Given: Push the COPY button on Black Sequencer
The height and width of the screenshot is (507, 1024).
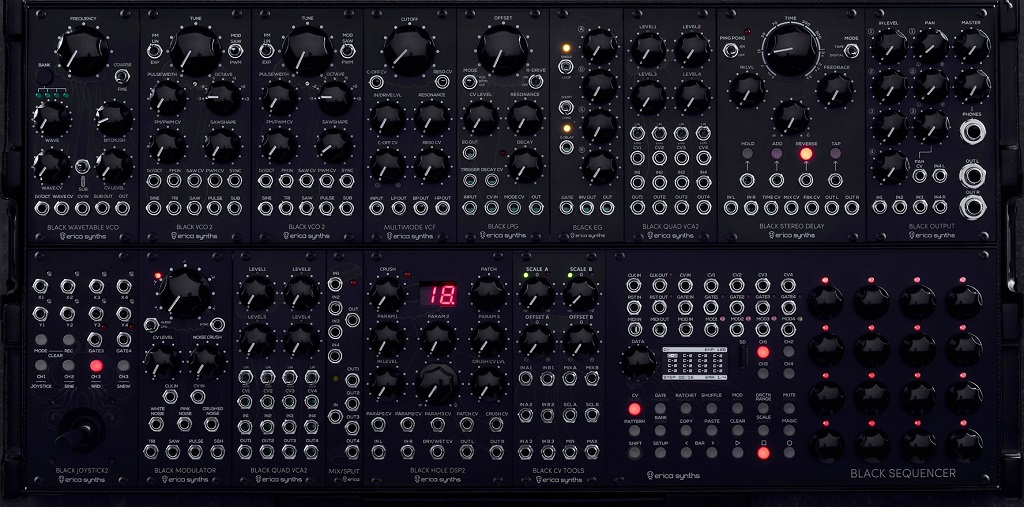Looking at the screenshot, I should tap(686, 431).
